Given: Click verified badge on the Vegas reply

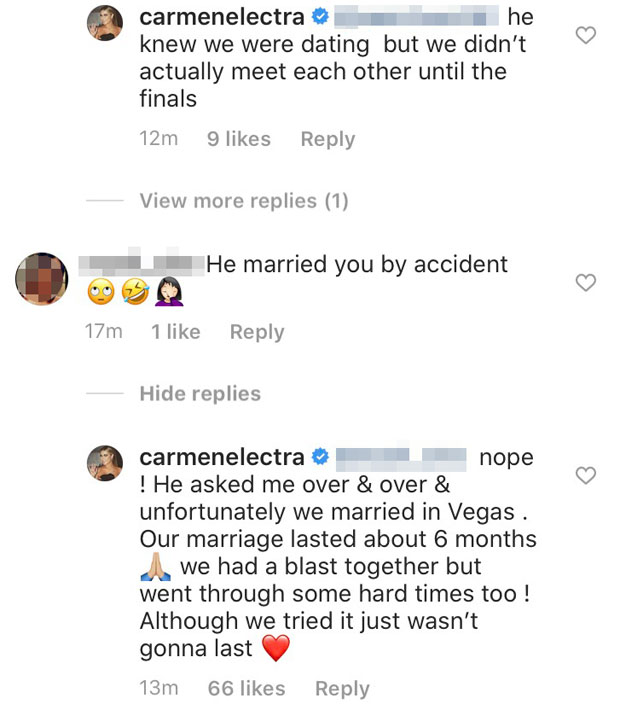Looking at the screenshot, I should (x=320, y=458).
